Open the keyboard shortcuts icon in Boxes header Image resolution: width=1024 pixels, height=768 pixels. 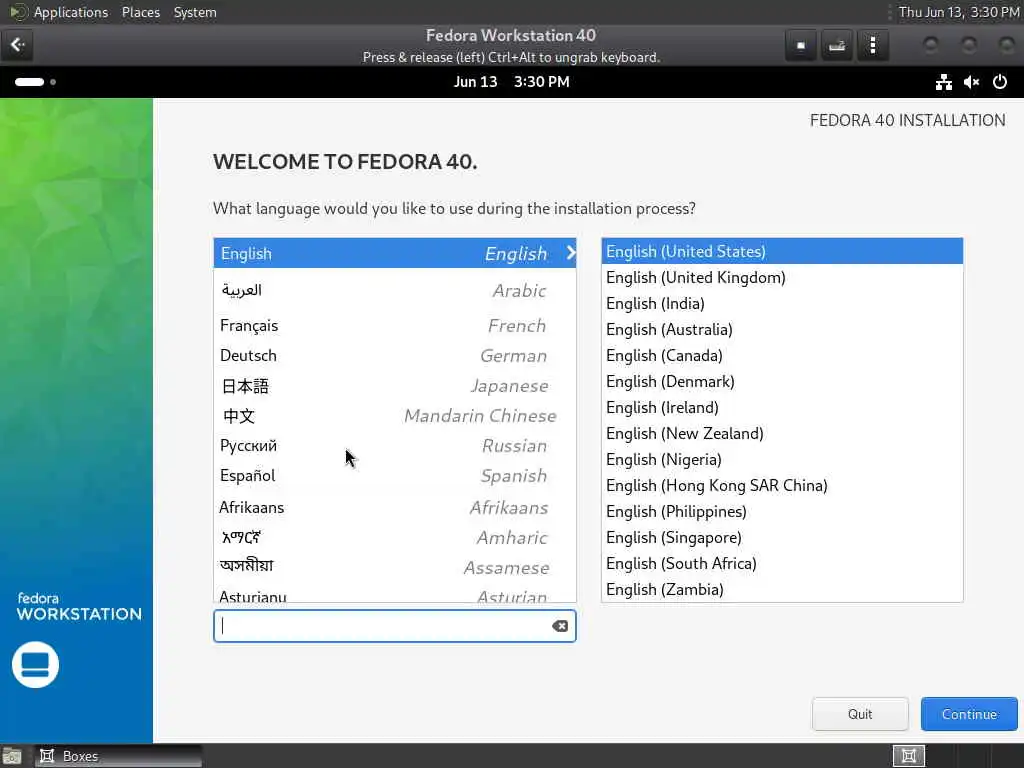tap(837, 46)
